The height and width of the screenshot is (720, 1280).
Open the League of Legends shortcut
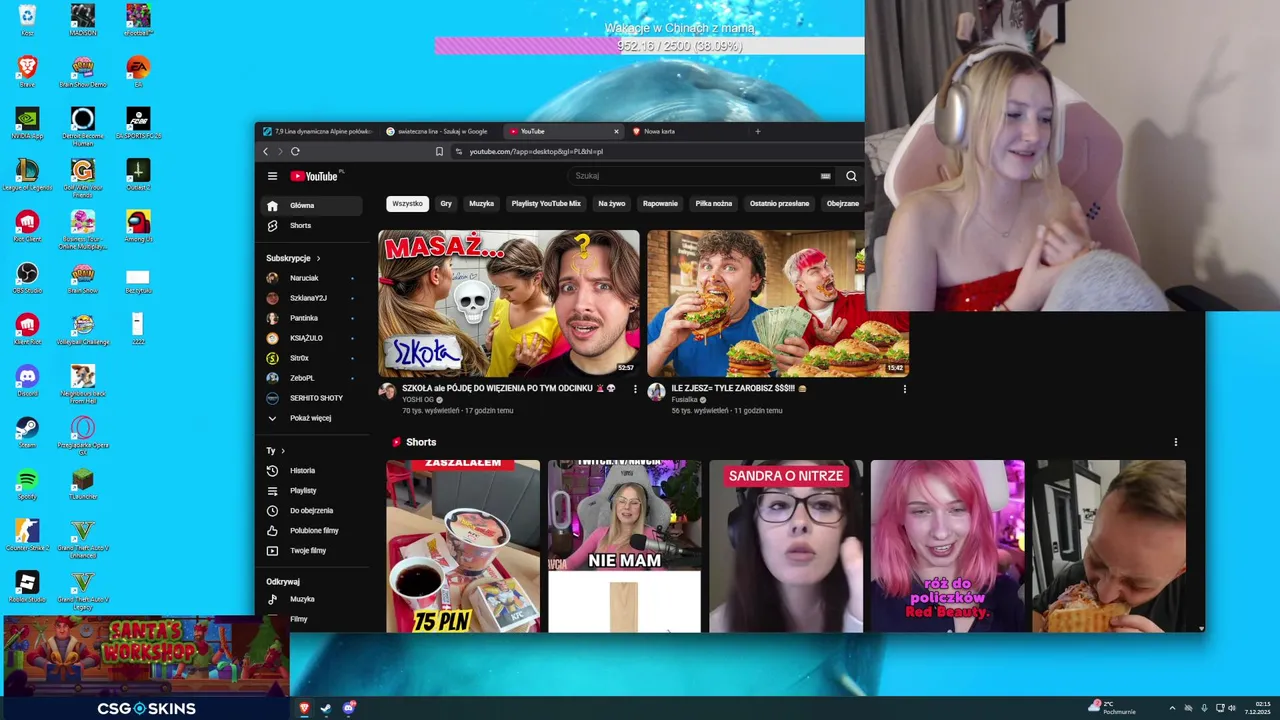coord(27,174)
